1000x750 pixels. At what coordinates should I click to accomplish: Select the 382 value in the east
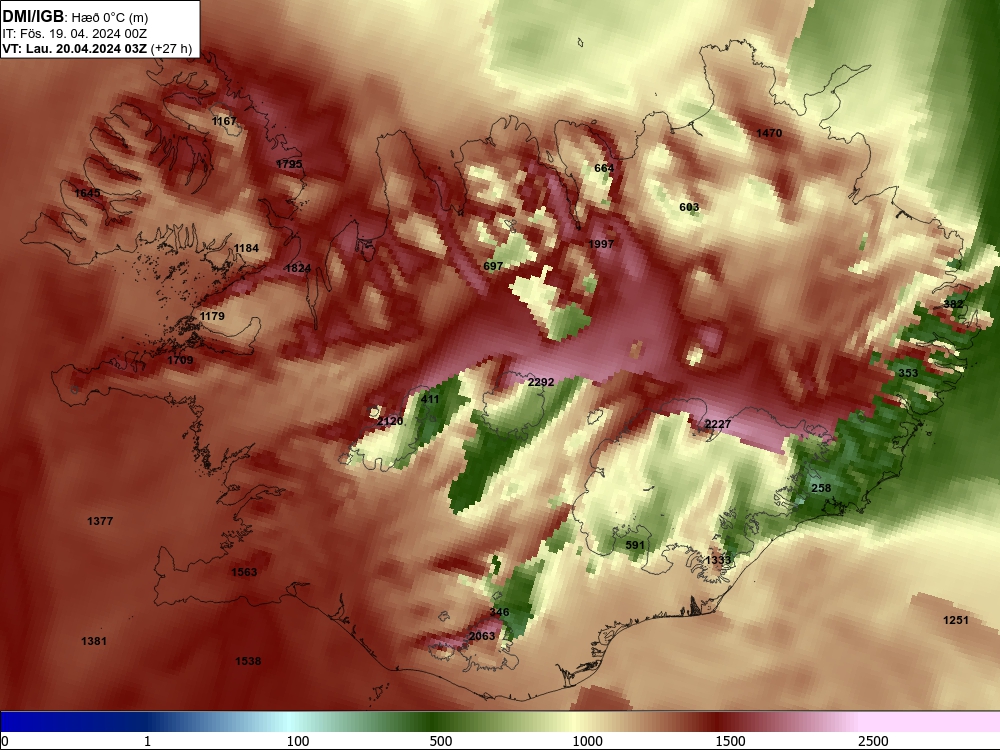tap(953, 304)
